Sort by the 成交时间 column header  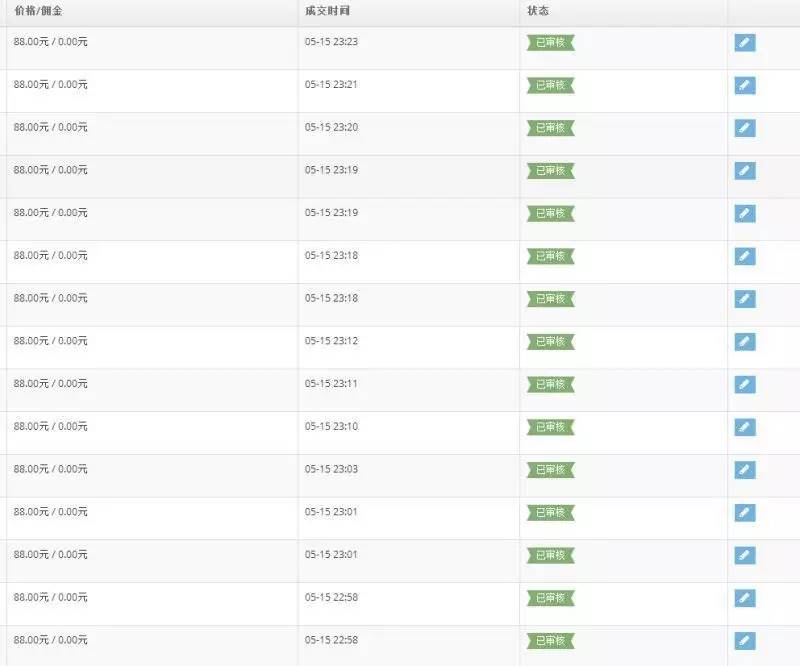327,11
